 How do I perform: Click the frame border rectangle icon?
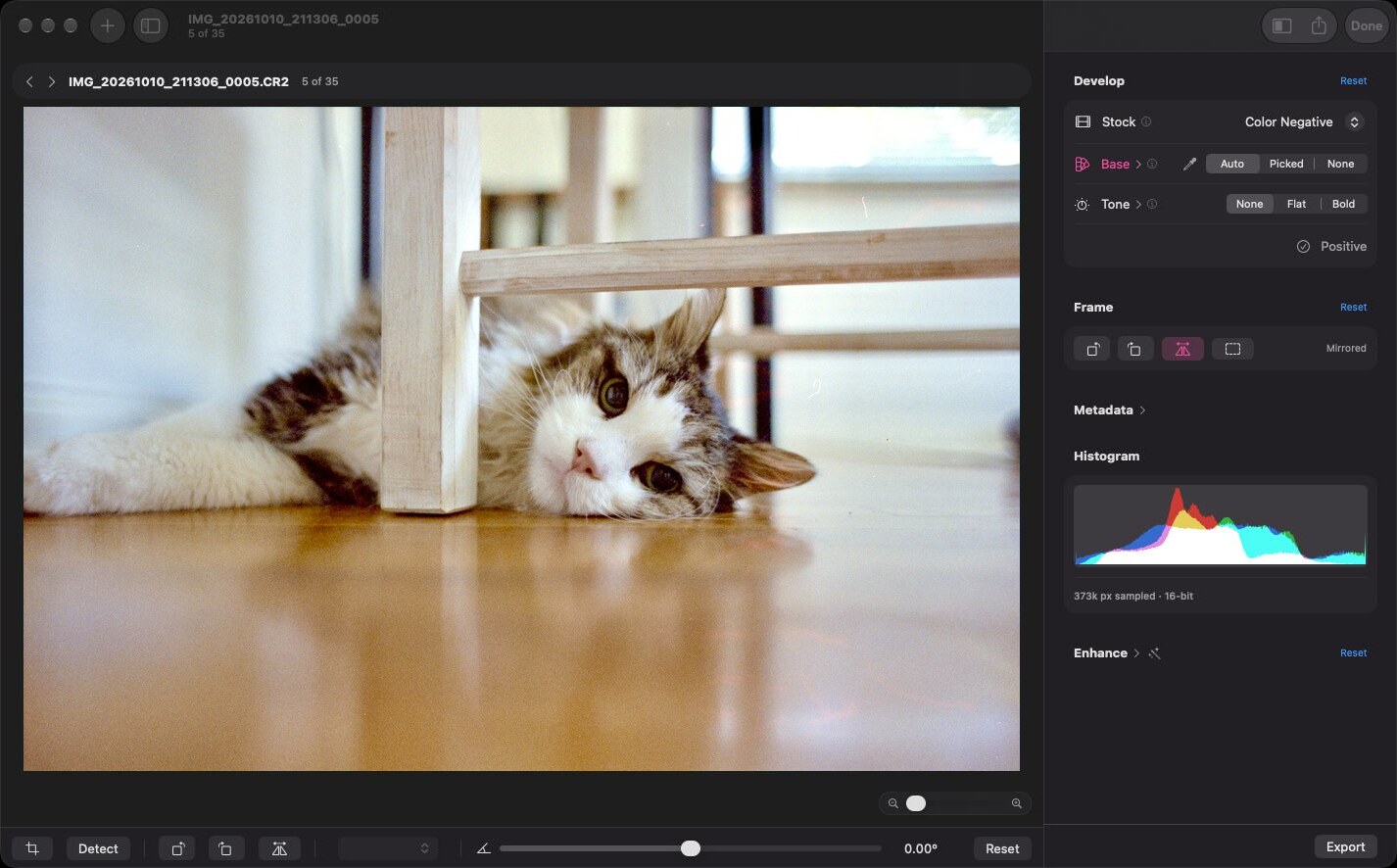[1232, 349]
